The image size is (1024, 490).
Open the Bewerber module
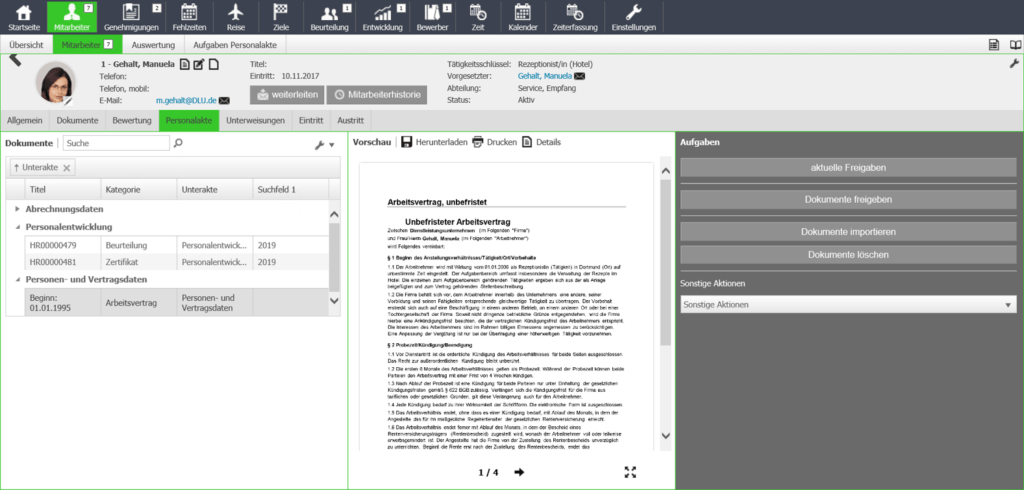pos(432,17)
